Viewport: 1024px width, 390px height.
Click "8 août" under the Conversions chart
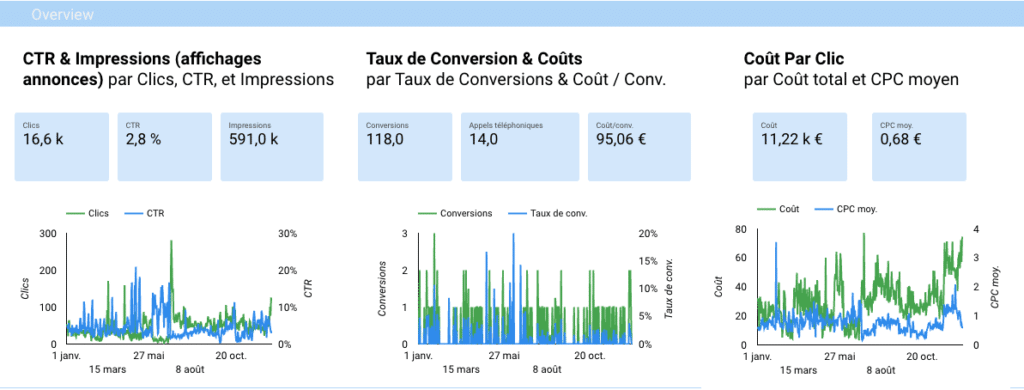(546, 370)
